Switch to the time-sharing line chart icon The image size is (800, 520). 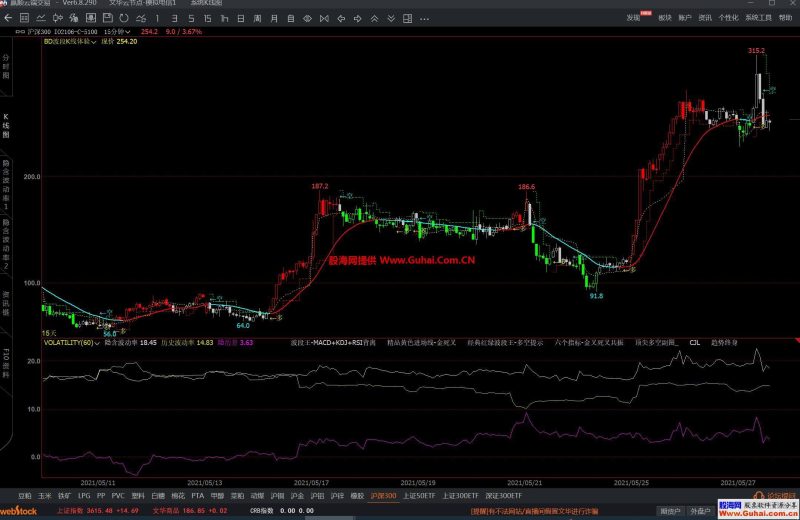coord(41,18)
